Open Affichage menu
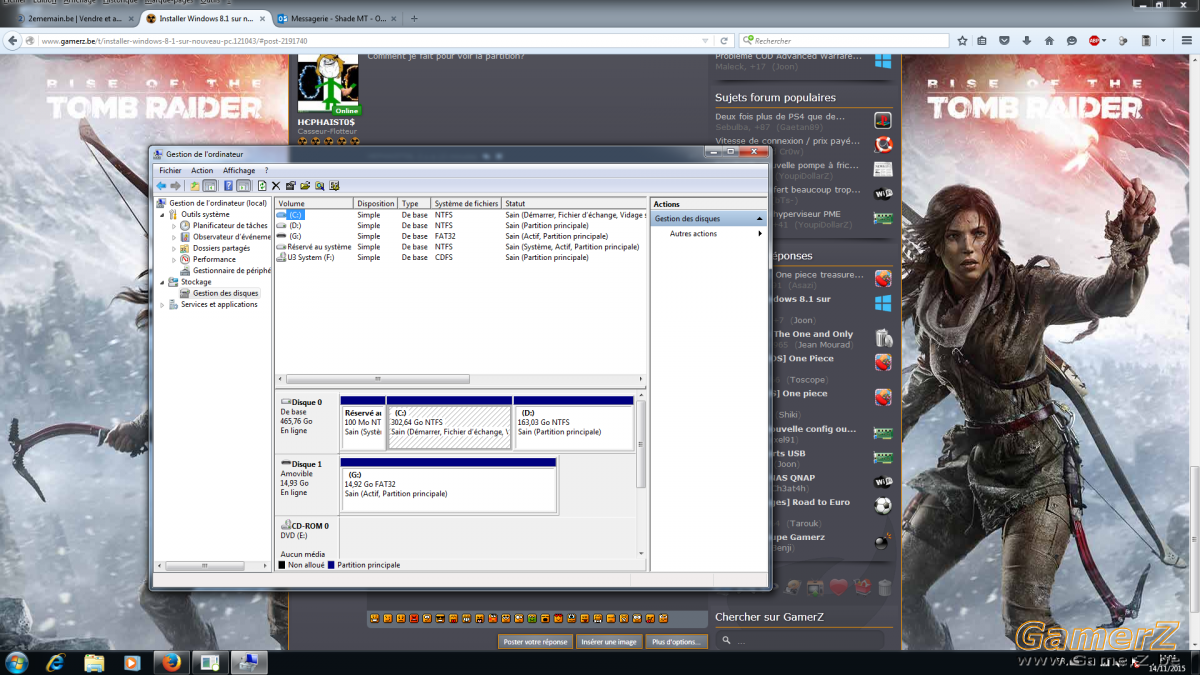The image size is (1200, 675). [x=239, y=171]
